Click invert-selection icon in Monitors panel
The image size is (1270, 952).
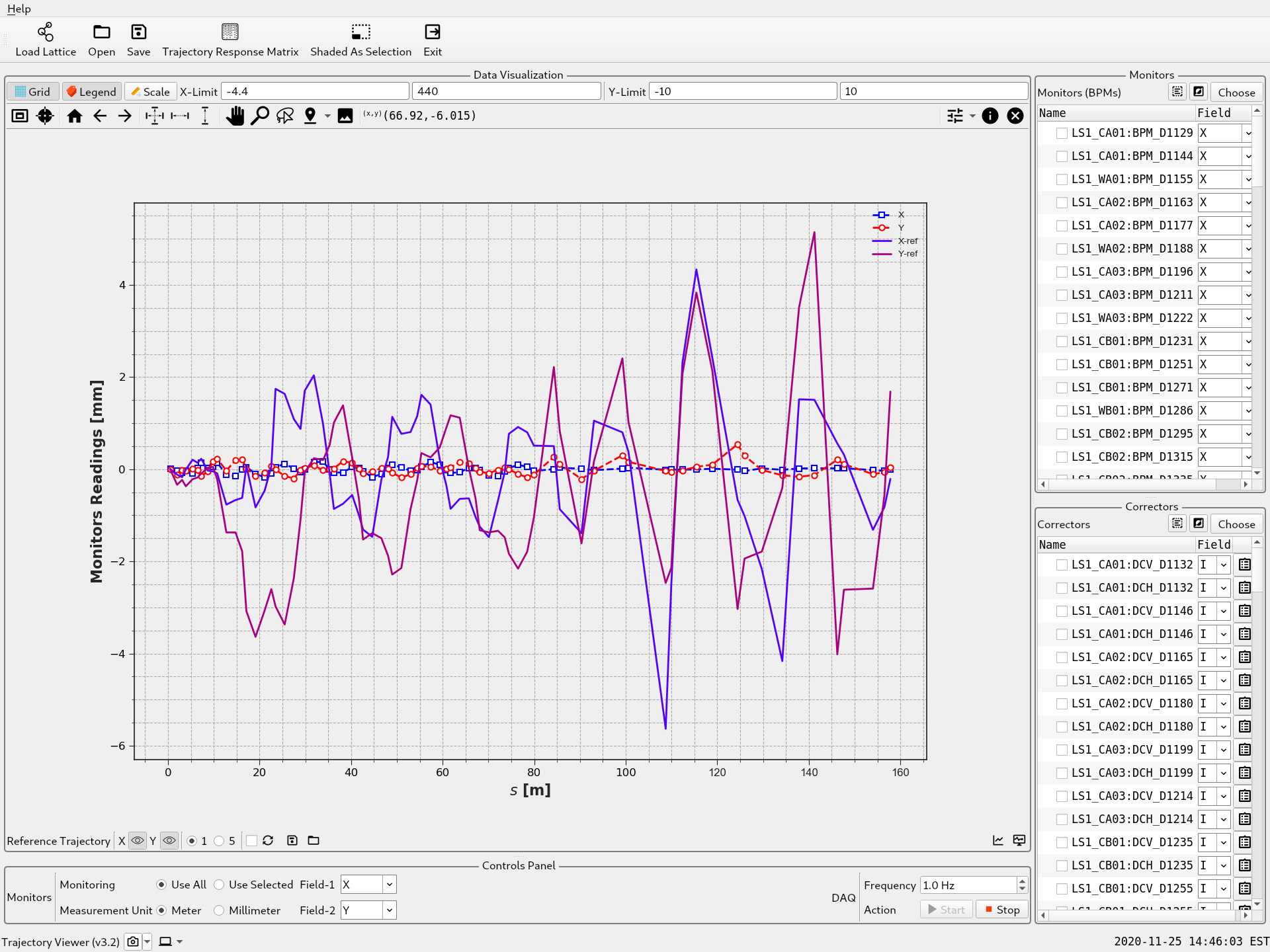click(x=1199, y=92)
